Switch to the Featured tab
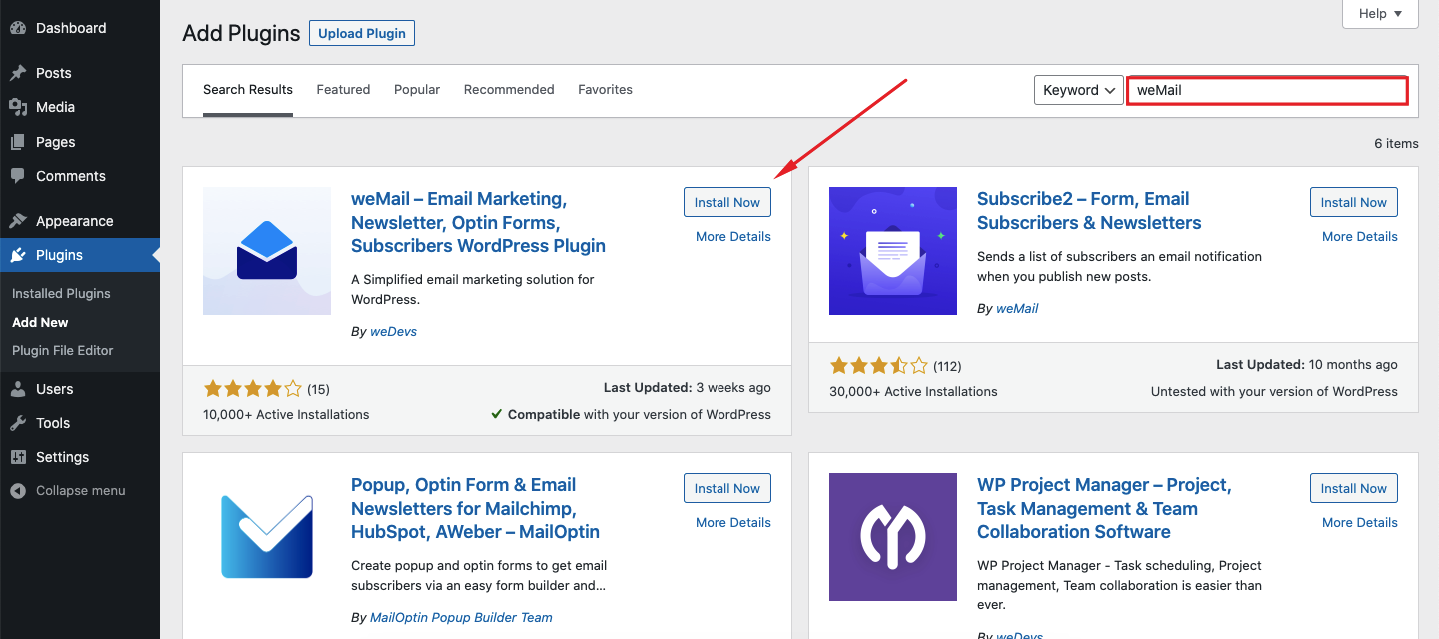Screen dimensions: 1439x639 coord(343,89)
